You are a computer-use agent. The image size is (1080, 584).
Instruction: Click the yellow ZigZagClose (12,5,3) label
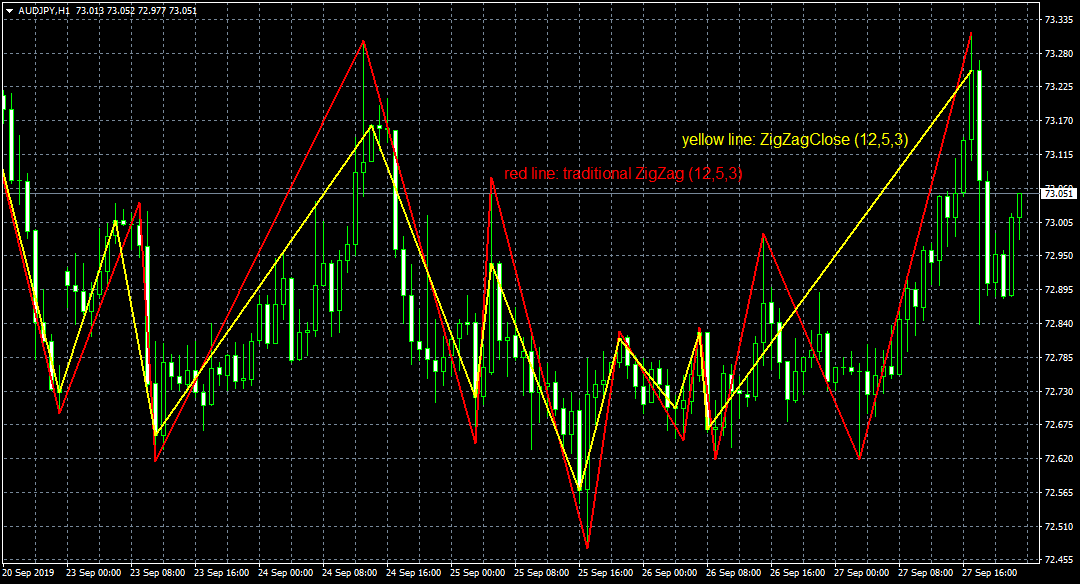click(x=795, y=141)
